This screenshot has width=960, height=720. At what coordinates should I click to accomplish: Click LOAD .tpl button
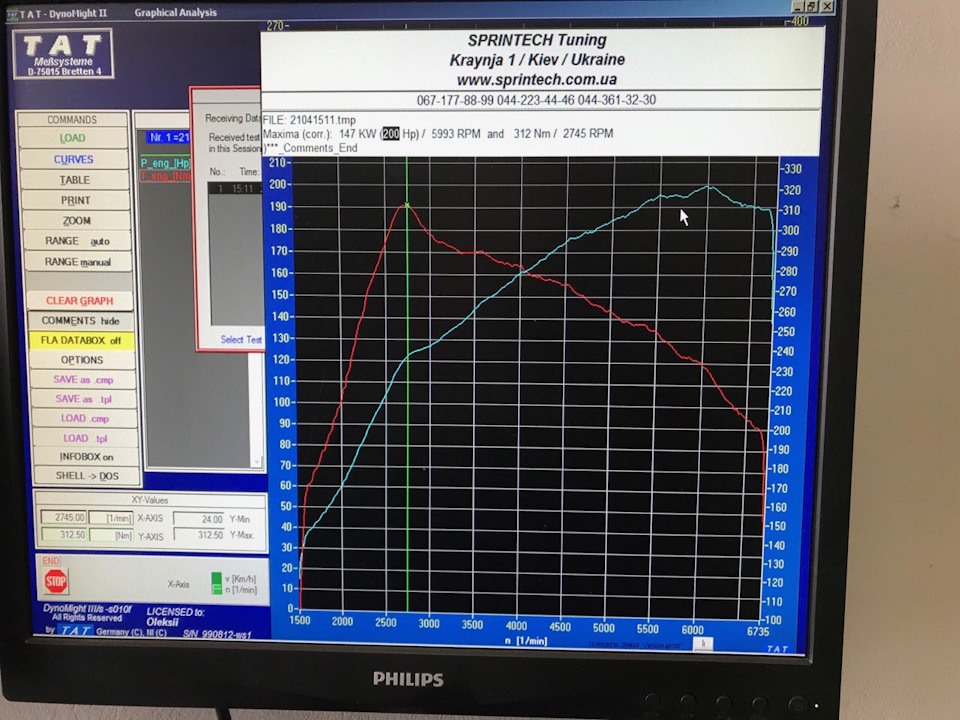85,438
